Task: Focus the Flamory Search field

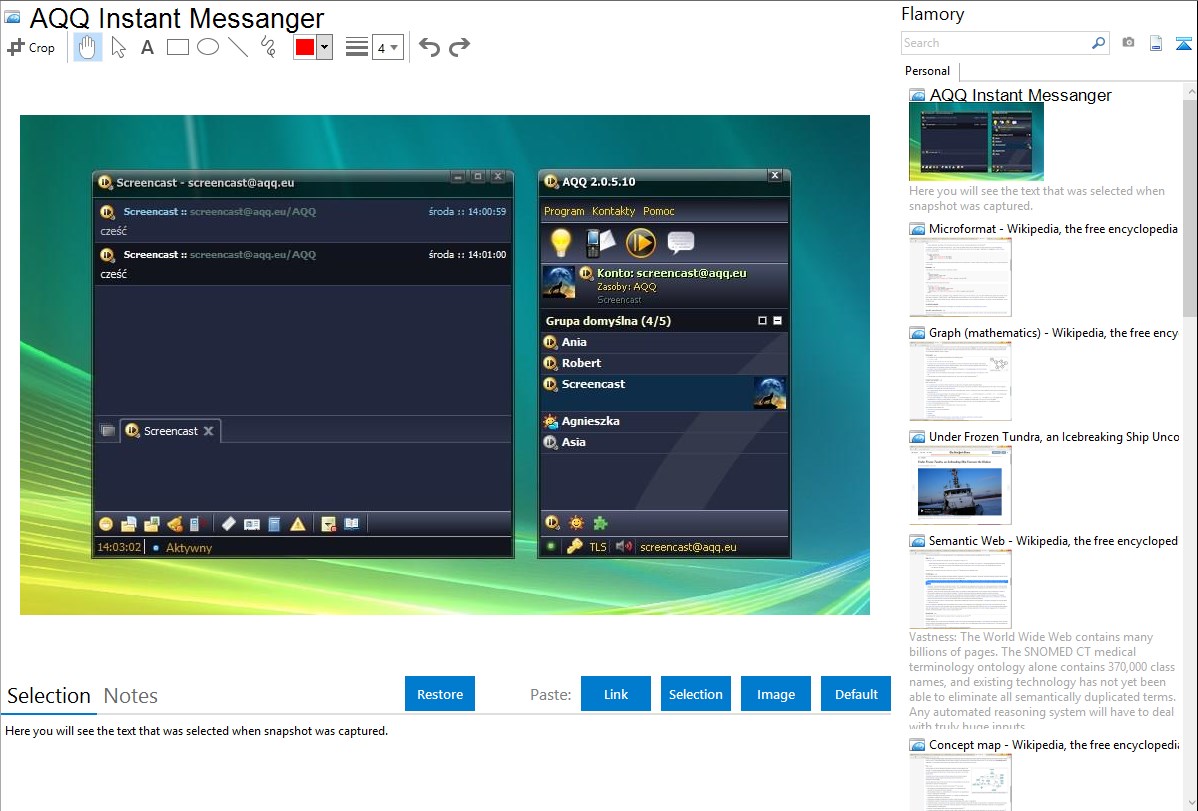Action: [x=994, y=43]
